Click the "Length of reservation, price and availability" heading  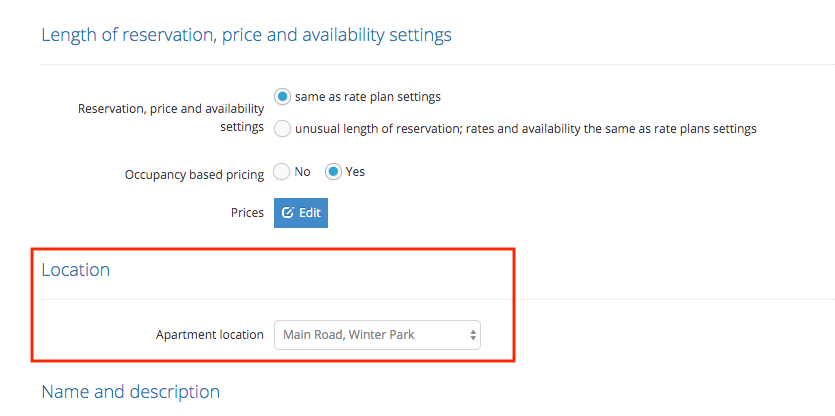point(247,35)
